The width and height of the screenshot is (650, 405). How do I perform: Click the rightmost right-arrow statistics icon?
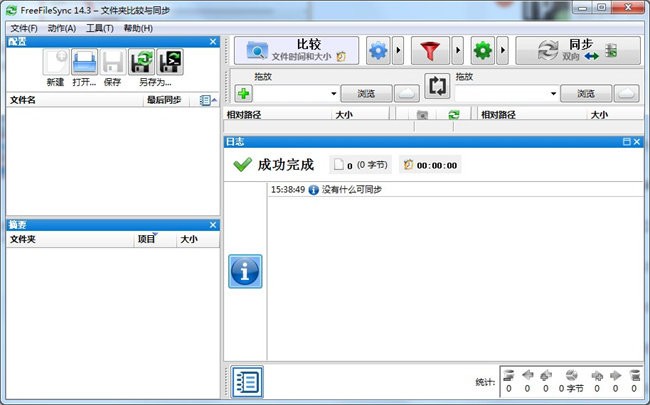616,376
